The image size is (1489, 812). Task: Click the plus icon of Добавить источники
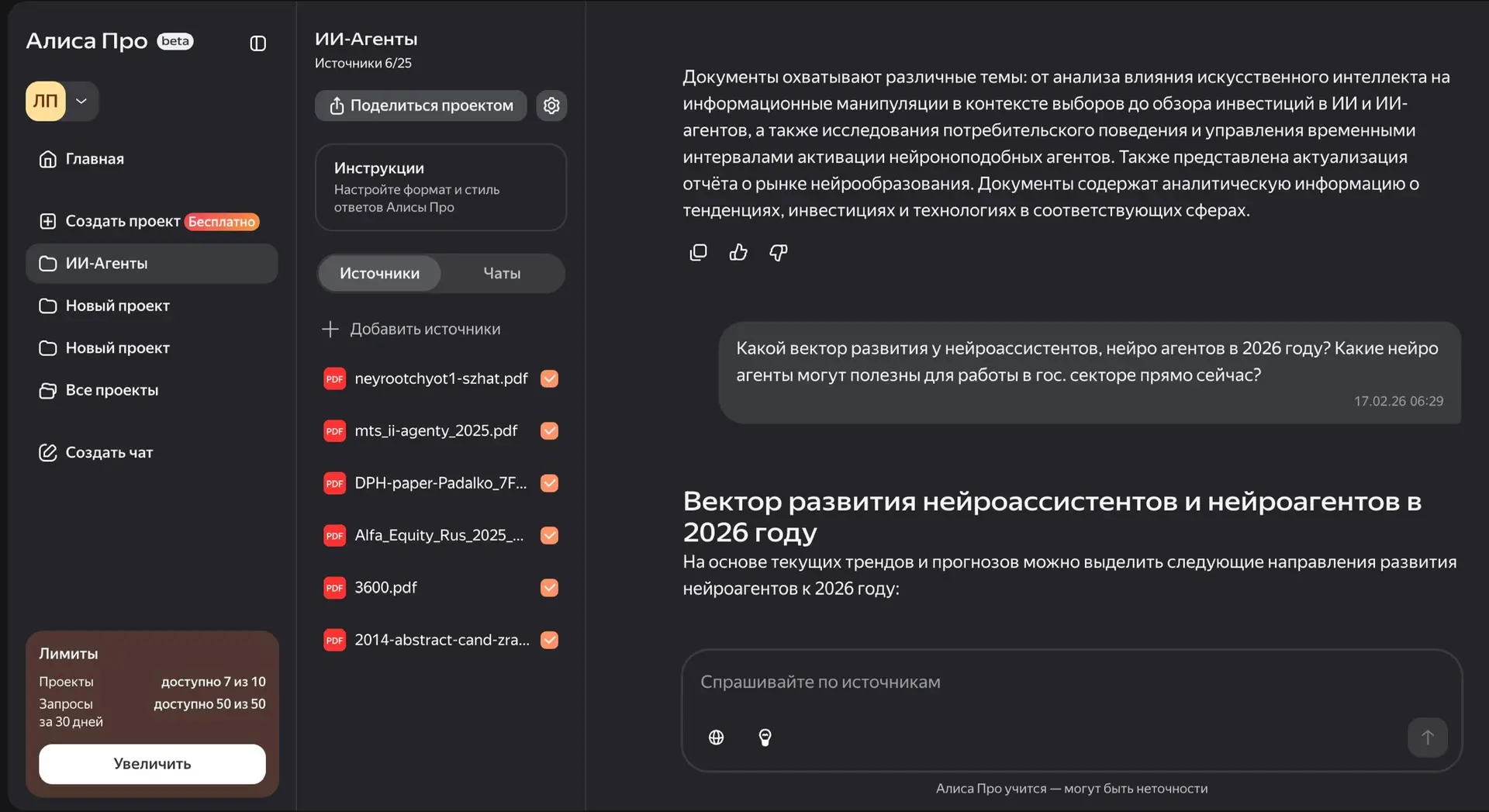[x=330, y=329]
